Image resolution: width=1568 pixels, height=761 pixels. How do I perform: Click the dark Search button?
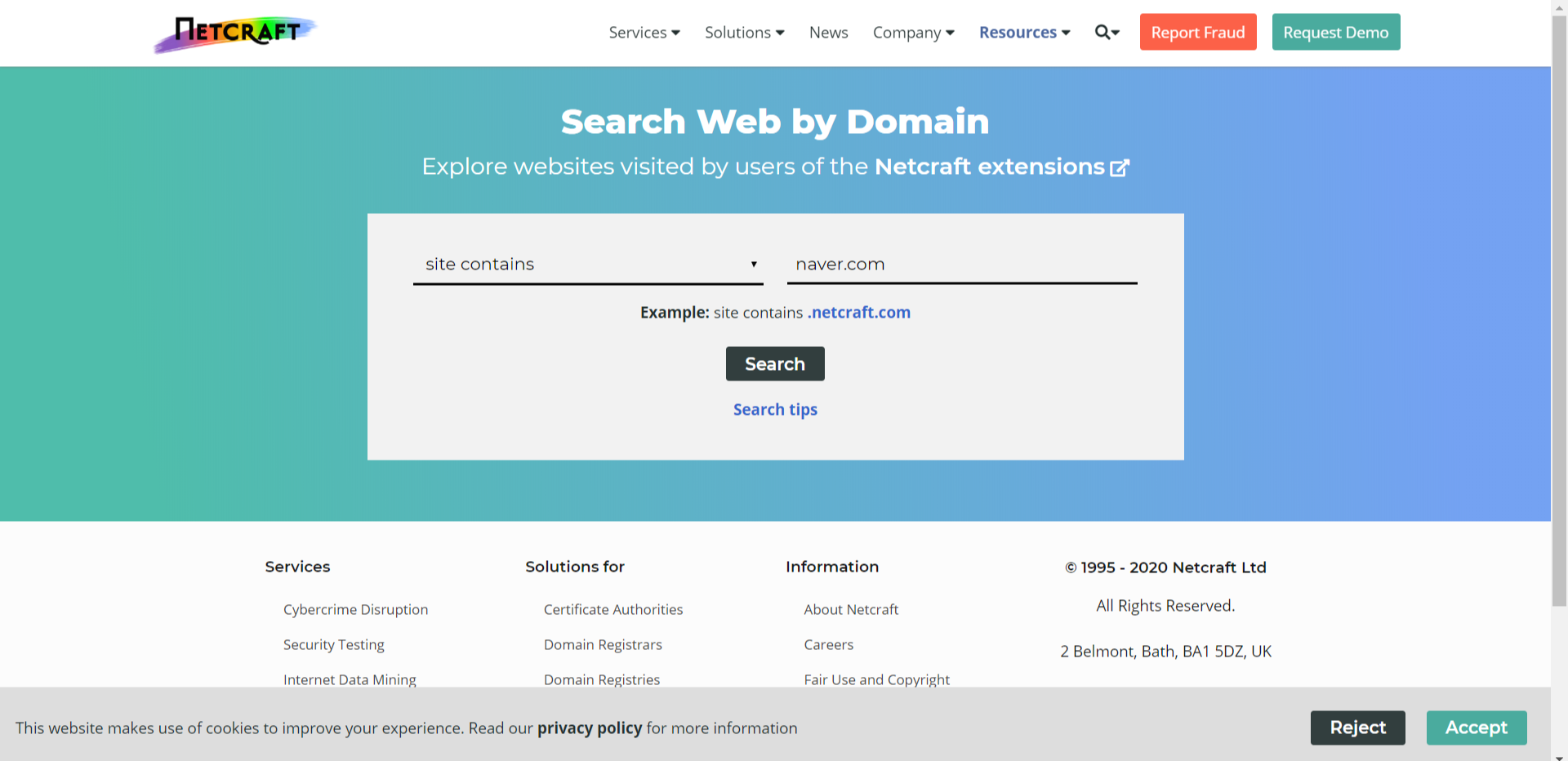click(775, 364)
